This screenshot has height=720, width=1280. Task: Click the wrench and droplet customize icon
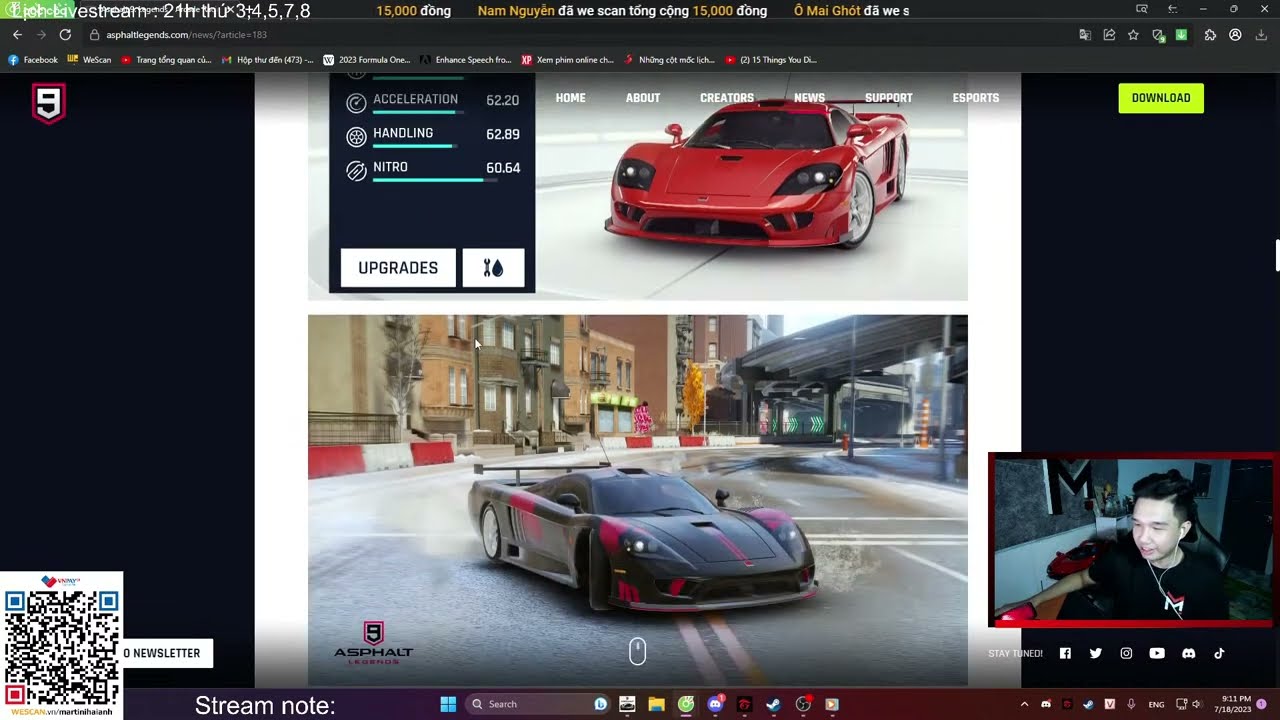click(x=493, y=268)
